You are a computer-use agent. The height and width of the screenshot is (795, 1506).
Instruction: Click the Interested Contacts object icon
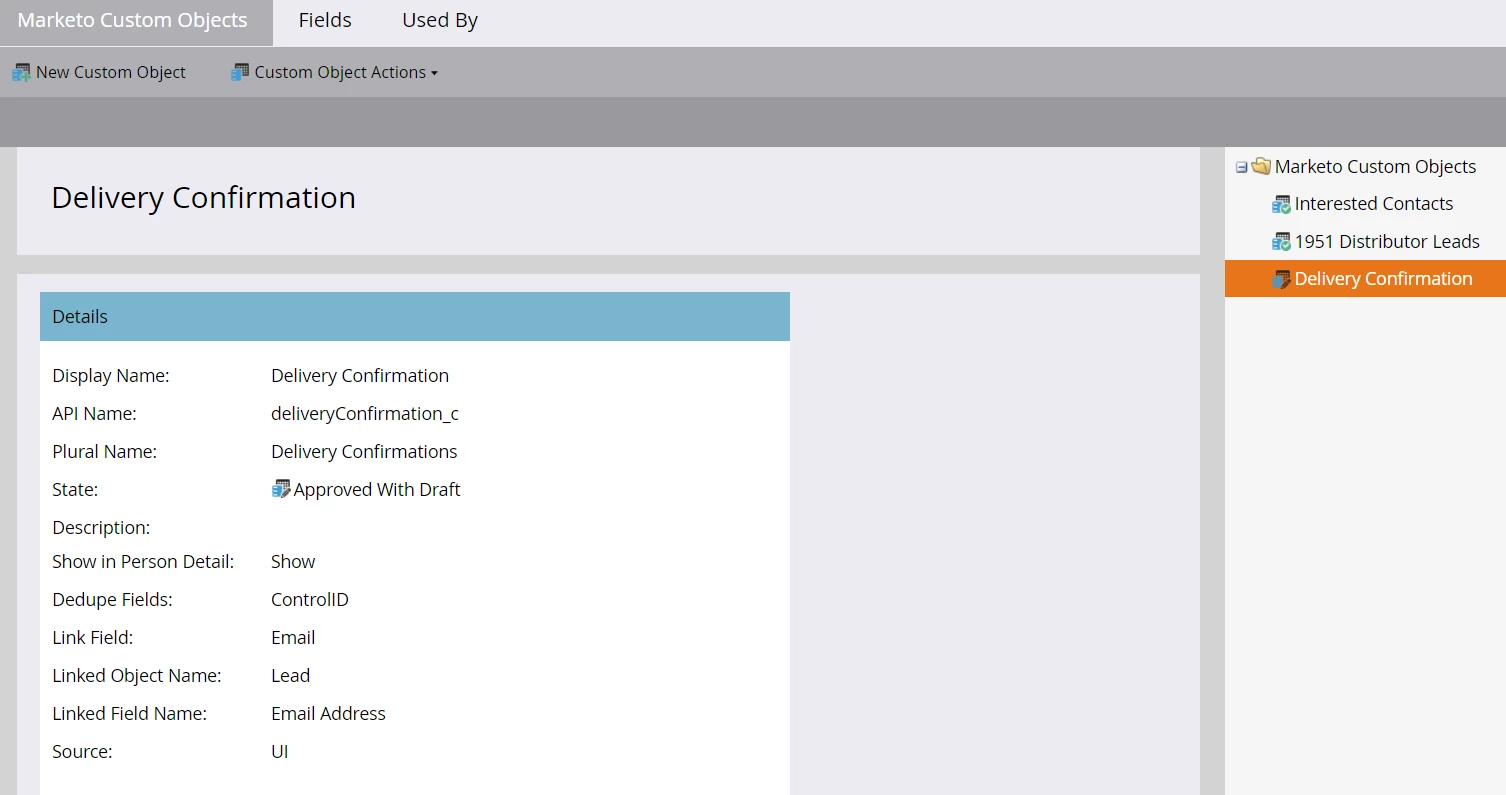pos(1281,204)
